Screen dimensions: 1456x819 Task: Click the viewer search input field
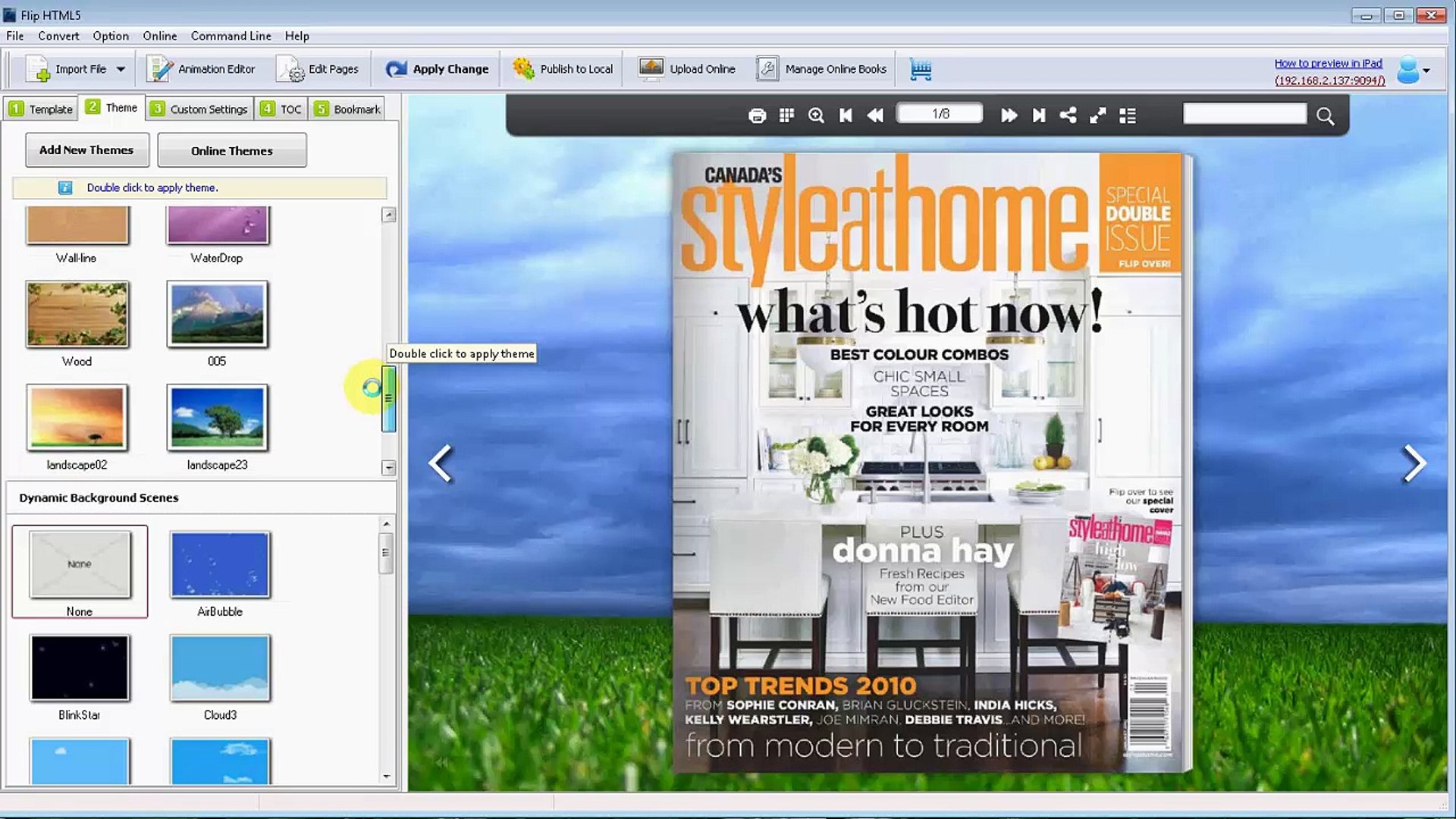(1244, 114)
